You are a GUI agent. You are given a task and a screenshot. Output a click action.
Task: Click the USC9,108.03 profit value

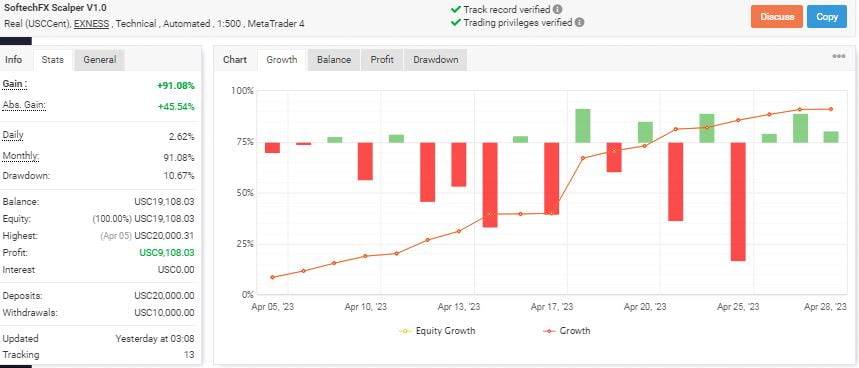tap(167, 253)
